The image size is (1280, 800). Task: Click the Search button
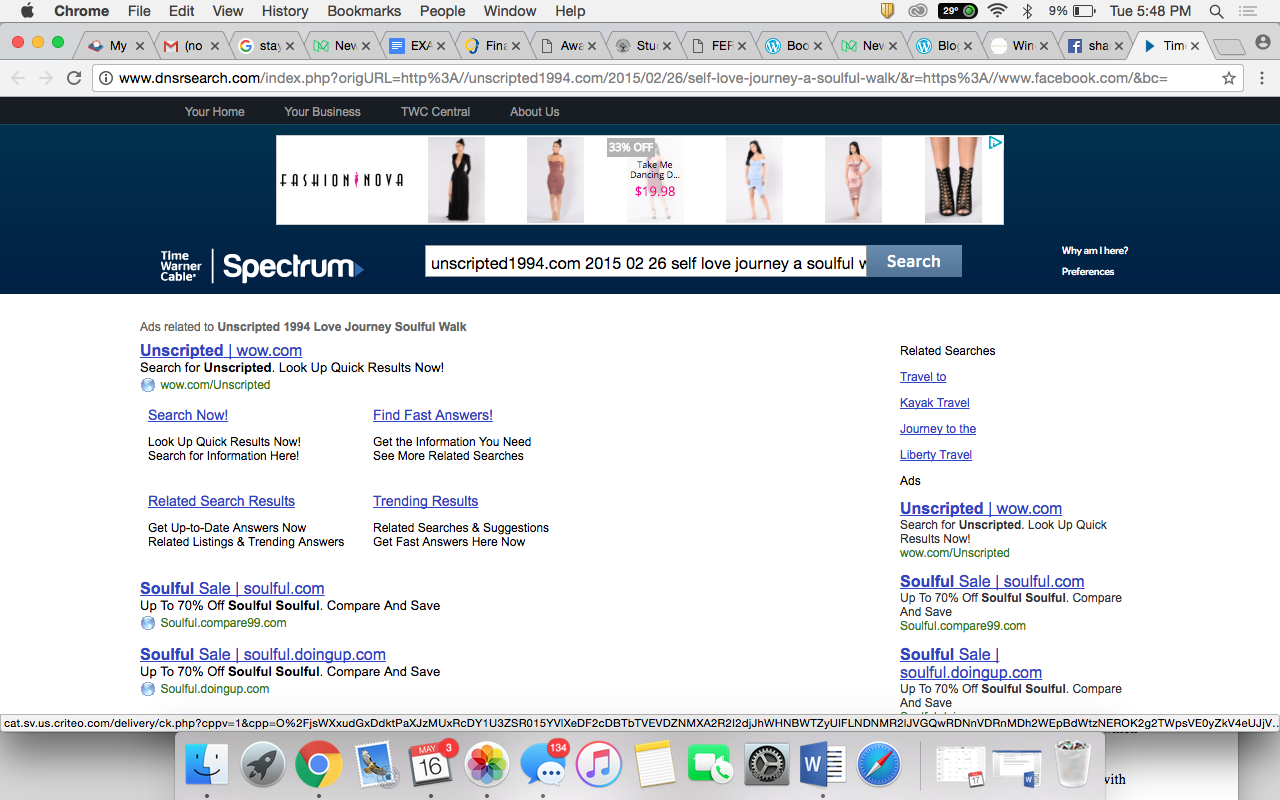click(x=914, y=261)
